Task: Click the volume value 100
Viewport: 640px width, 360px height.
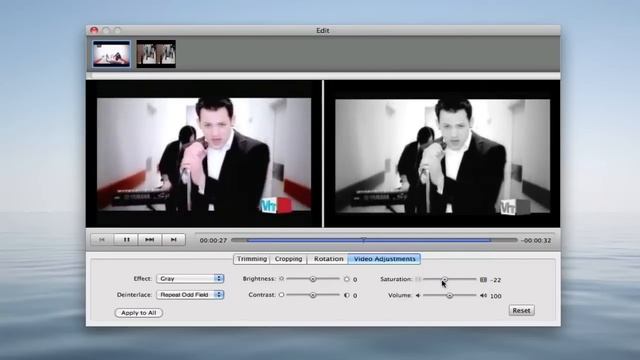Action: pos(496,296)
